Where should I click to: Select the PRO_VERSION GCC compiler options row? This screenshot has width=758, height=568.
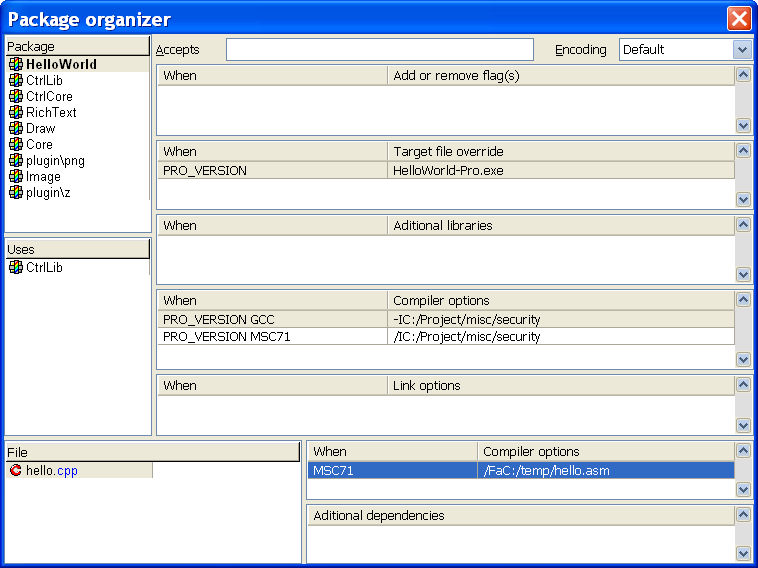[x=446, y=320]
